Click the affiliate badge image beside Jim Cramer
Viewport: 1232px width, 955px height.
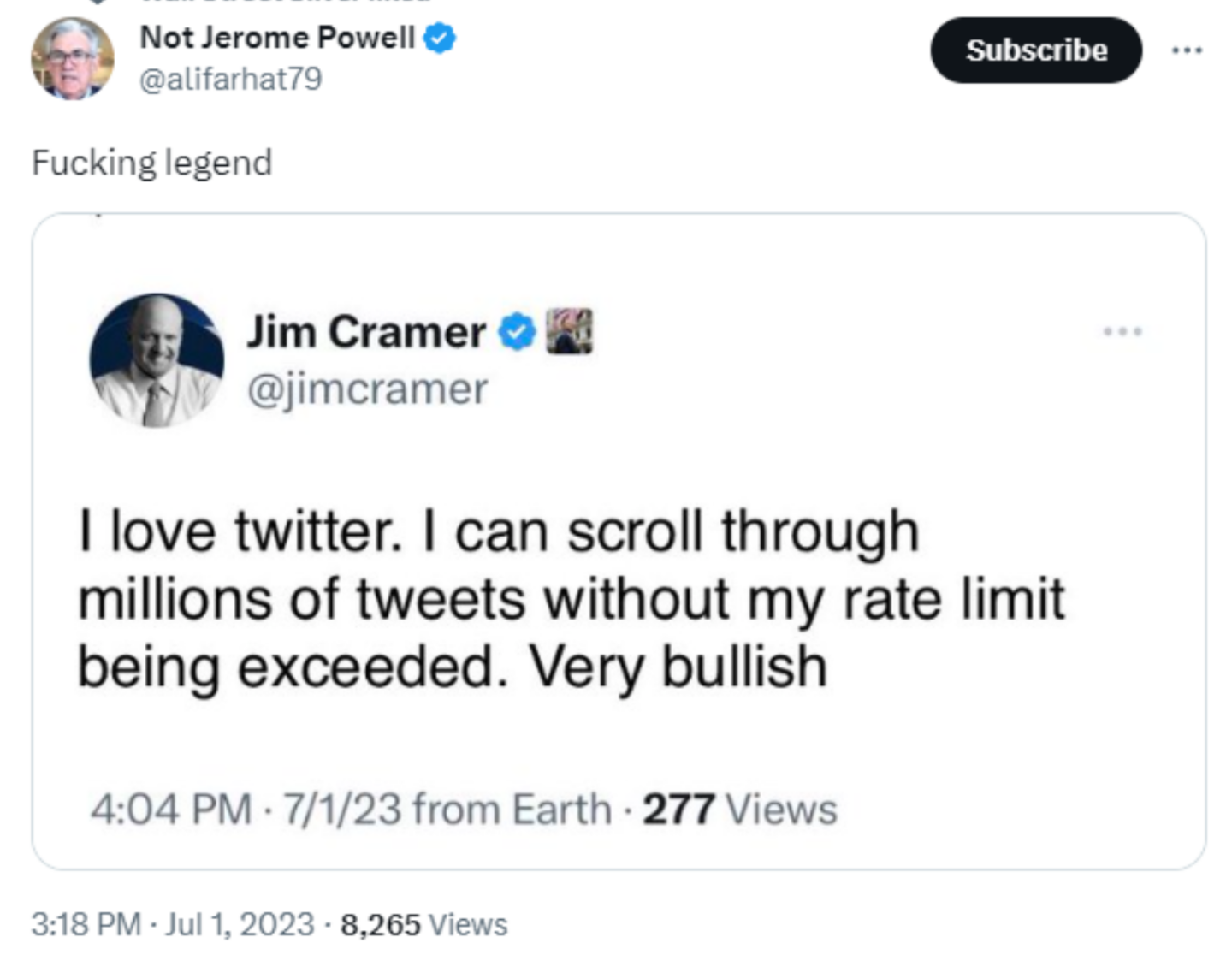click(x=569, y=331)
